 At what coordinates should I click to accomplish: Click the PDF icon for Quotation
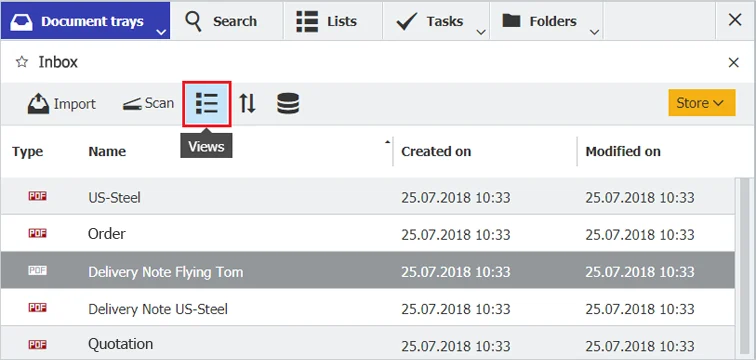pyautogui.click(x=38, y=344)
